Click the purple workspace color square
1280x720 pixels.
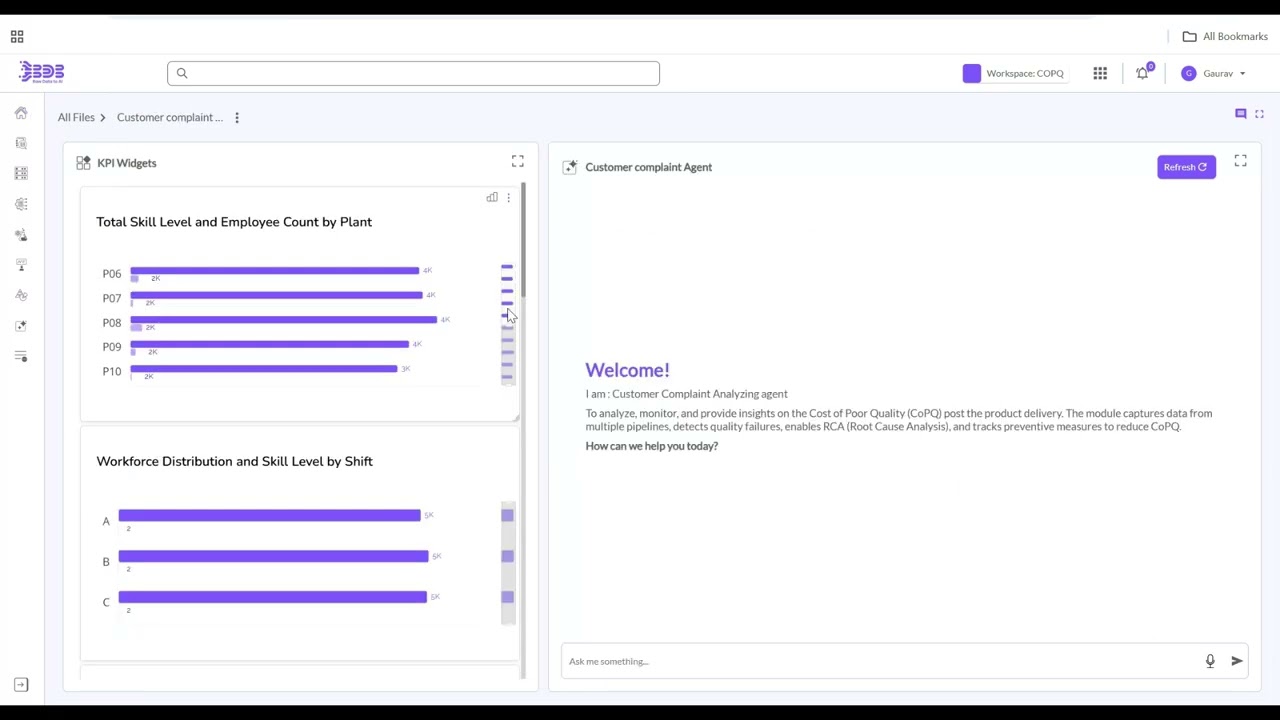coord(972,73)
